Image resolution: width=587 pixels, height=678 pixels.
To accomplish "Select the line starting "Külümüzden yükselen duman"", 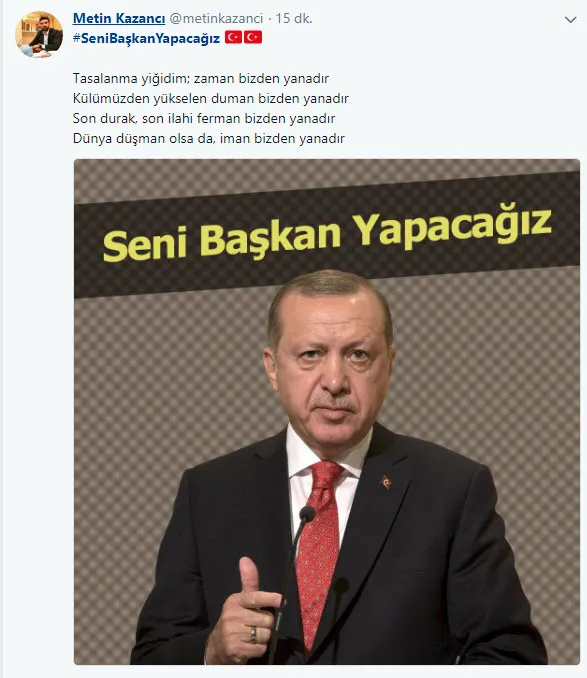I will [x=211, y=99].
